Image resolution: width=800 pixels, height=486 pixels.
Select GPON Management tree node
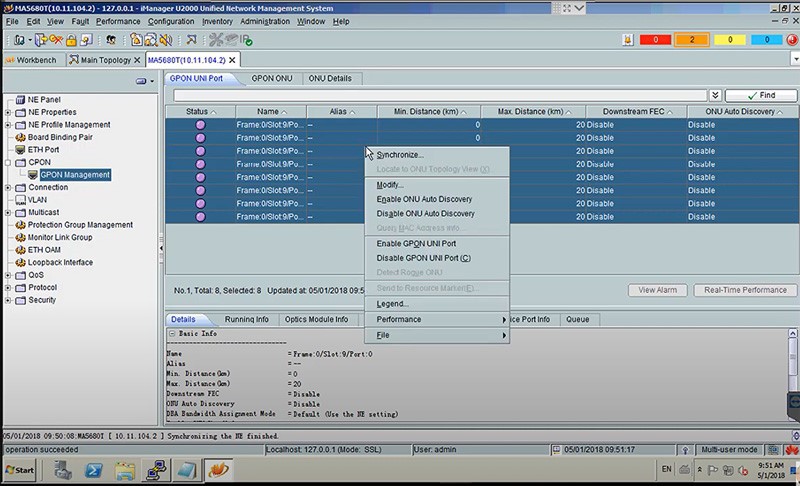point(75,175)
